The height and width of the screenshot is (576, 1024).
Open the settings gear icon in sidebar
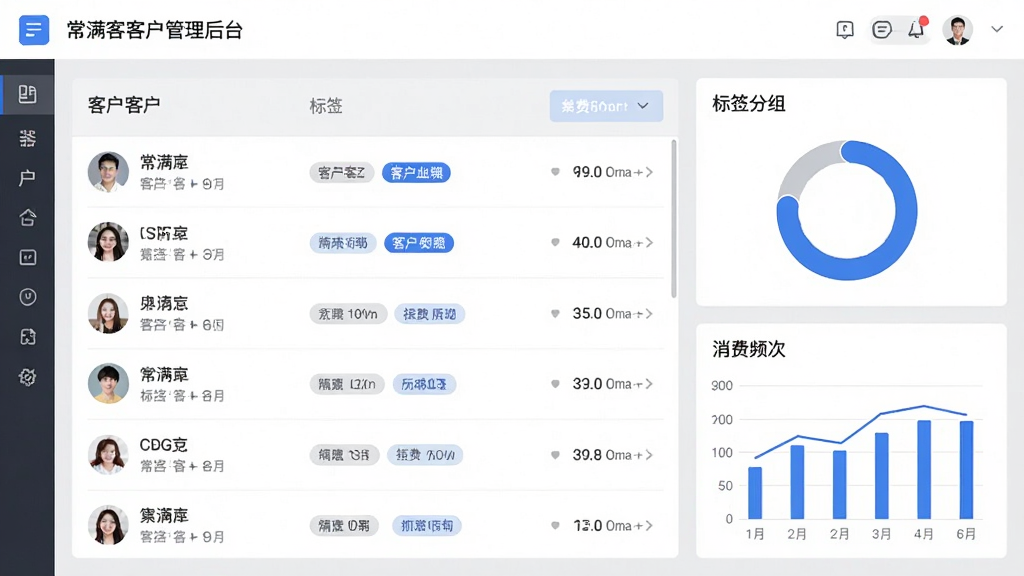(x=27, y=377)
